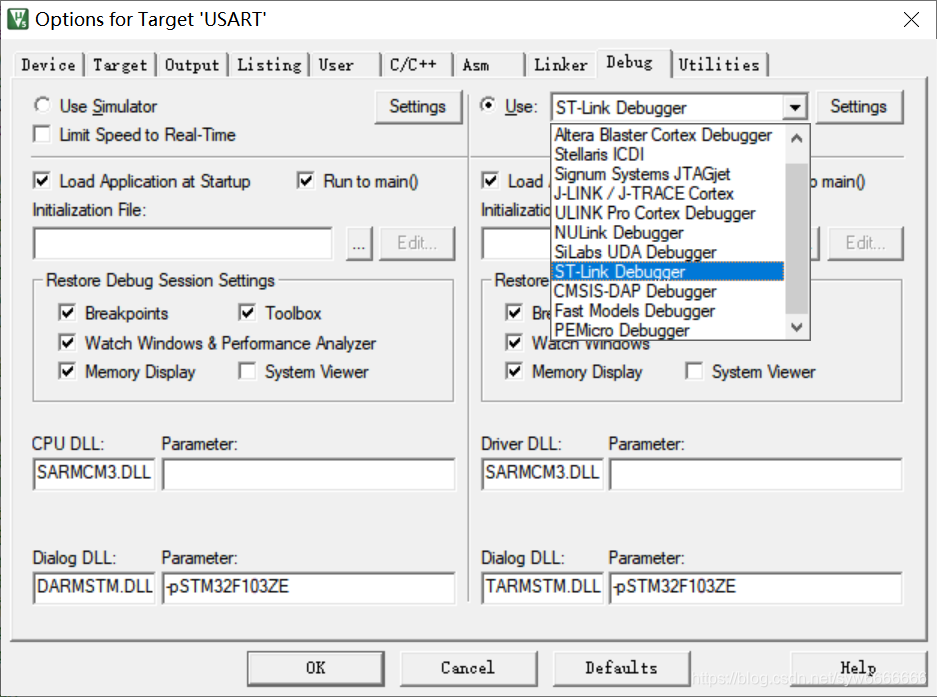
Task: Click simulator Initialization File field
Action: coord(183,243)
